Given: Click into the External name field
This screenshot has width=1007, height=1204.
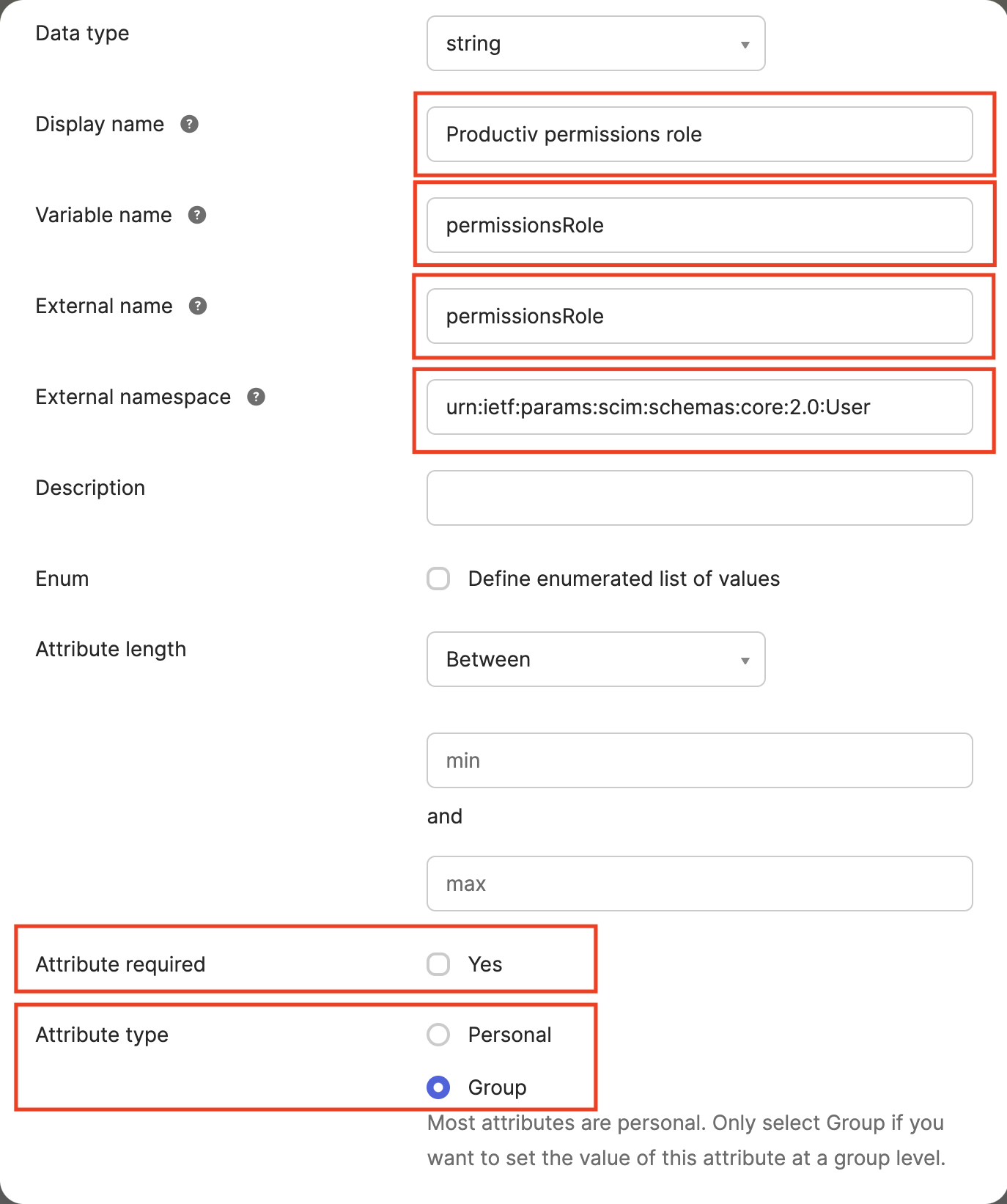Looking at the screenshot, I should pos(699,316).
